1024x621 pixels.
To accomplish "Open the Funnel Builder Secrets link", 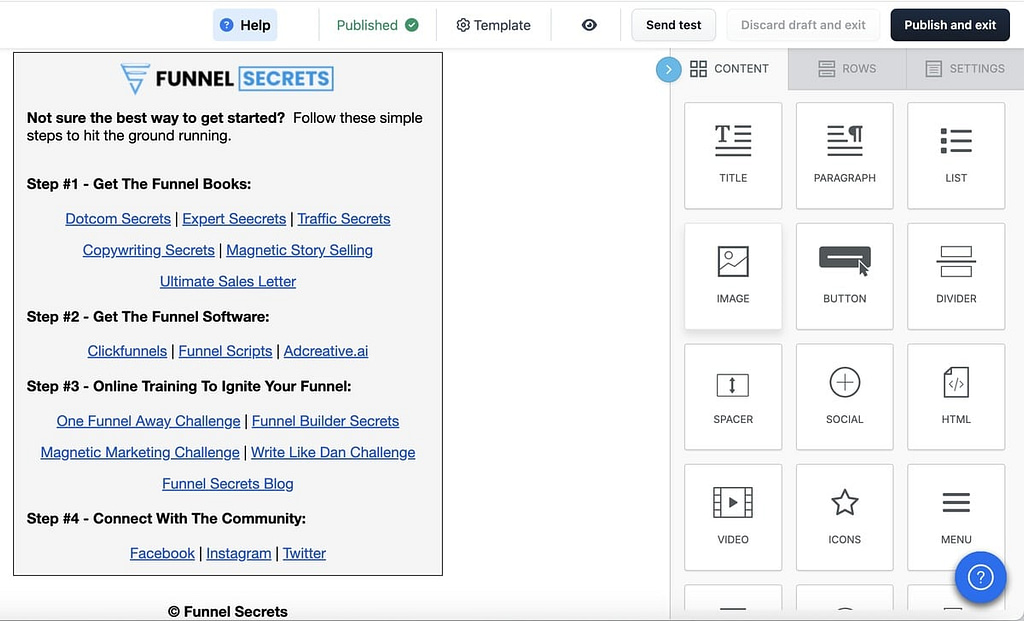I will point(325,421).
